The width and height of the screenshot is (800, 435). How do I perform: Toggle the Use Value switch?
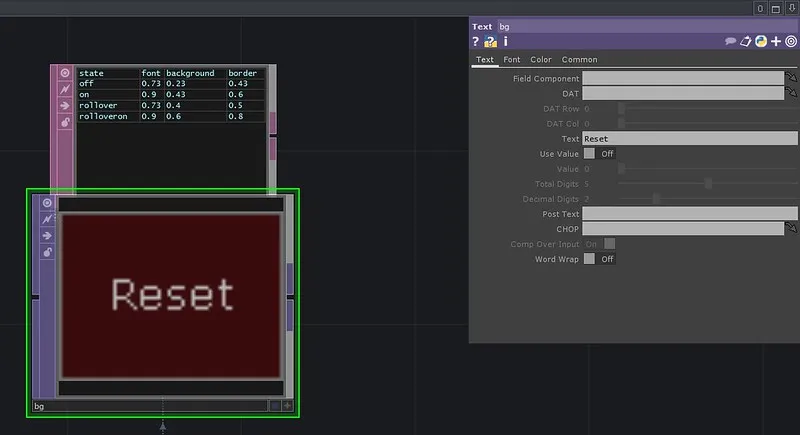pyautogui.click(x=590, y=154)
